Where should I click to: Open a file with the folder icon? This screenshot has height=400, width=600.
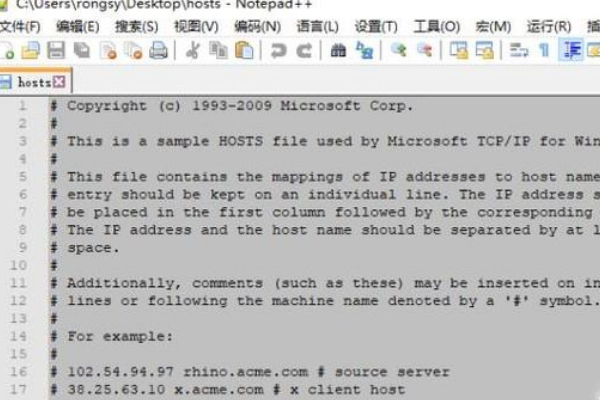(31, 50)
